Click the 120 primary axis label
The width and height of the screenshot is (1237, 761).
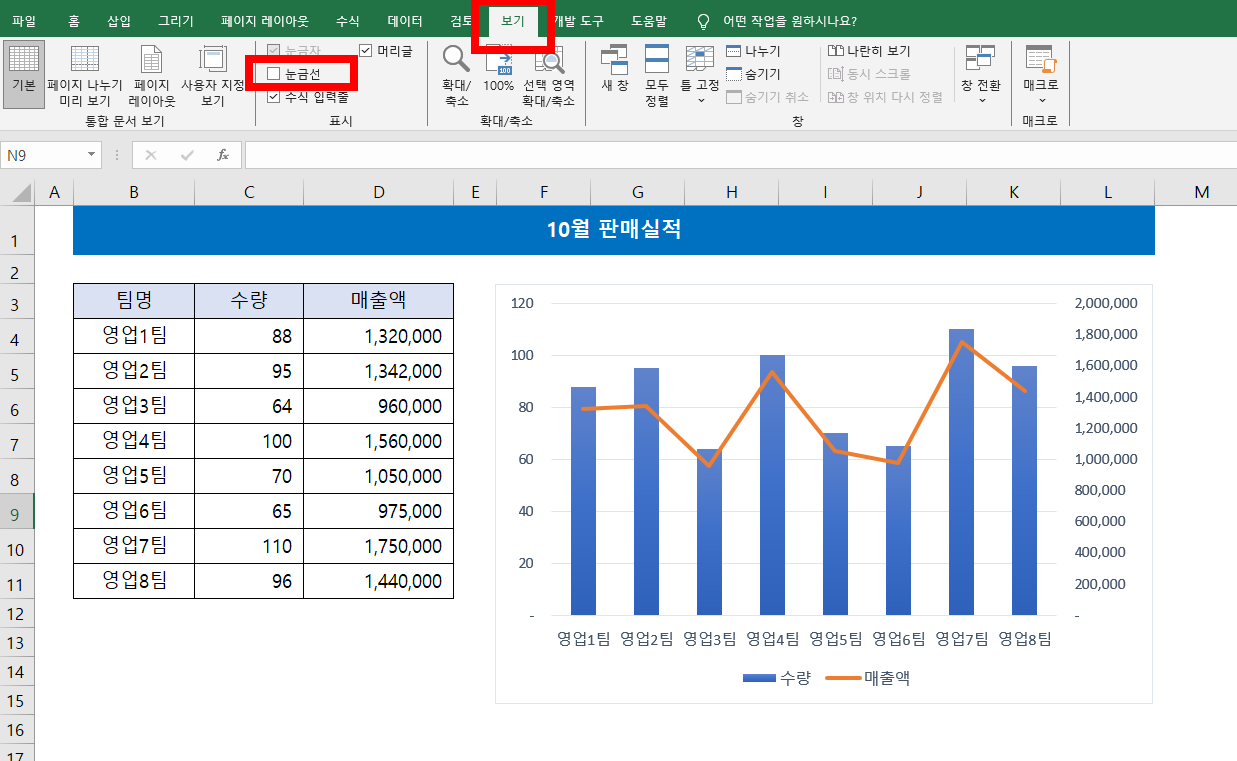(522, 303)
